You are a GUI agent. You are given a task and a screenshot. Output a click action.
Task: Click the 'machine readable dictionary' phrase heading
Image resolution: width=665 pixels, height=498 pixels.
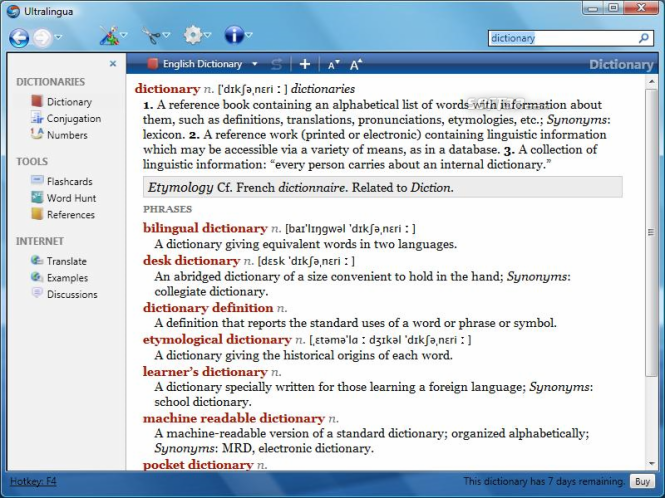click(x=234, y=418)
